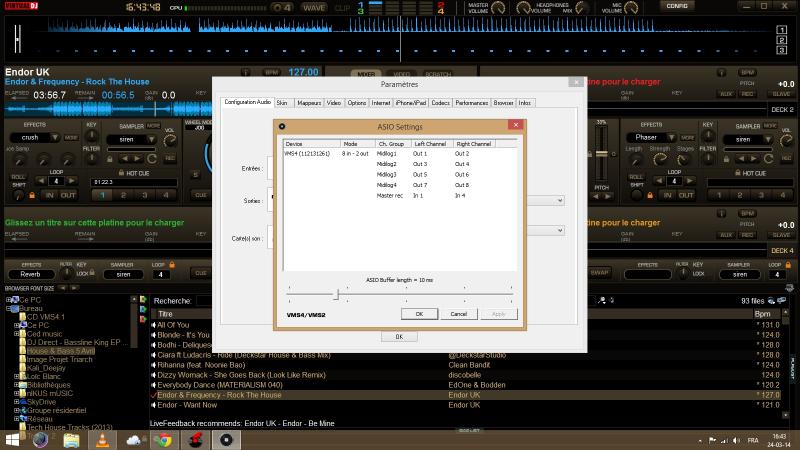Select the track 'Endor - Want Now'

[187, 405]
